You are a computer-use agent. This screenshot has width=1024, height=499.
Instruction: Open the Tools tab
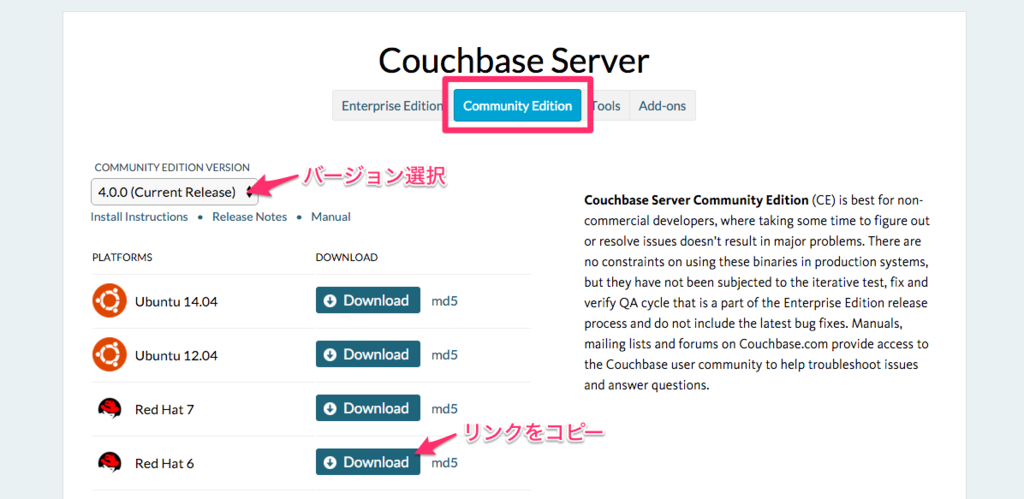point(605,106)
